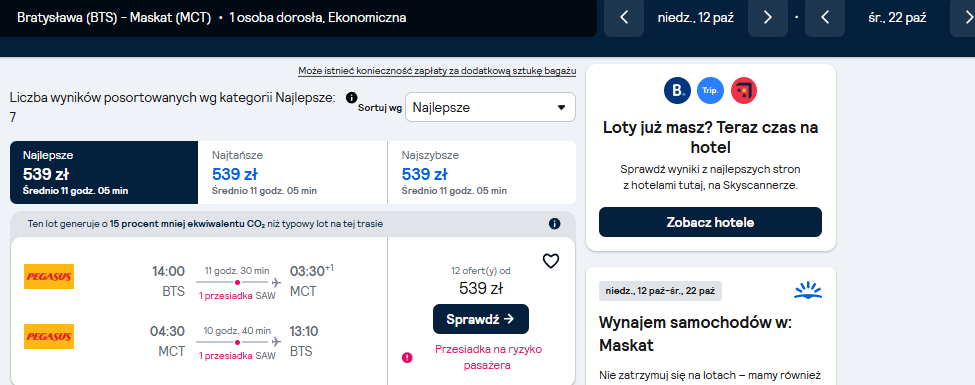
Task: Click the red warning icon for self-transfer
Action: click(407, 357)
